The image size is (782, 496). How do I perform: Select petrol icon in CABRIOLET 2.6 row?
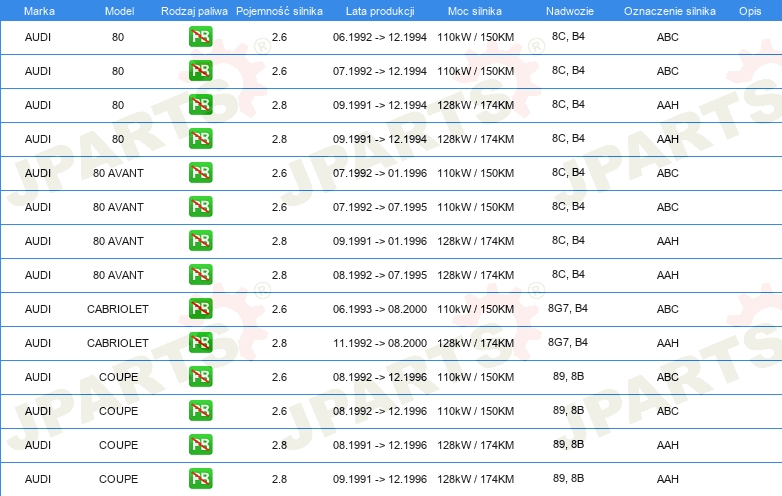point(200,309)
